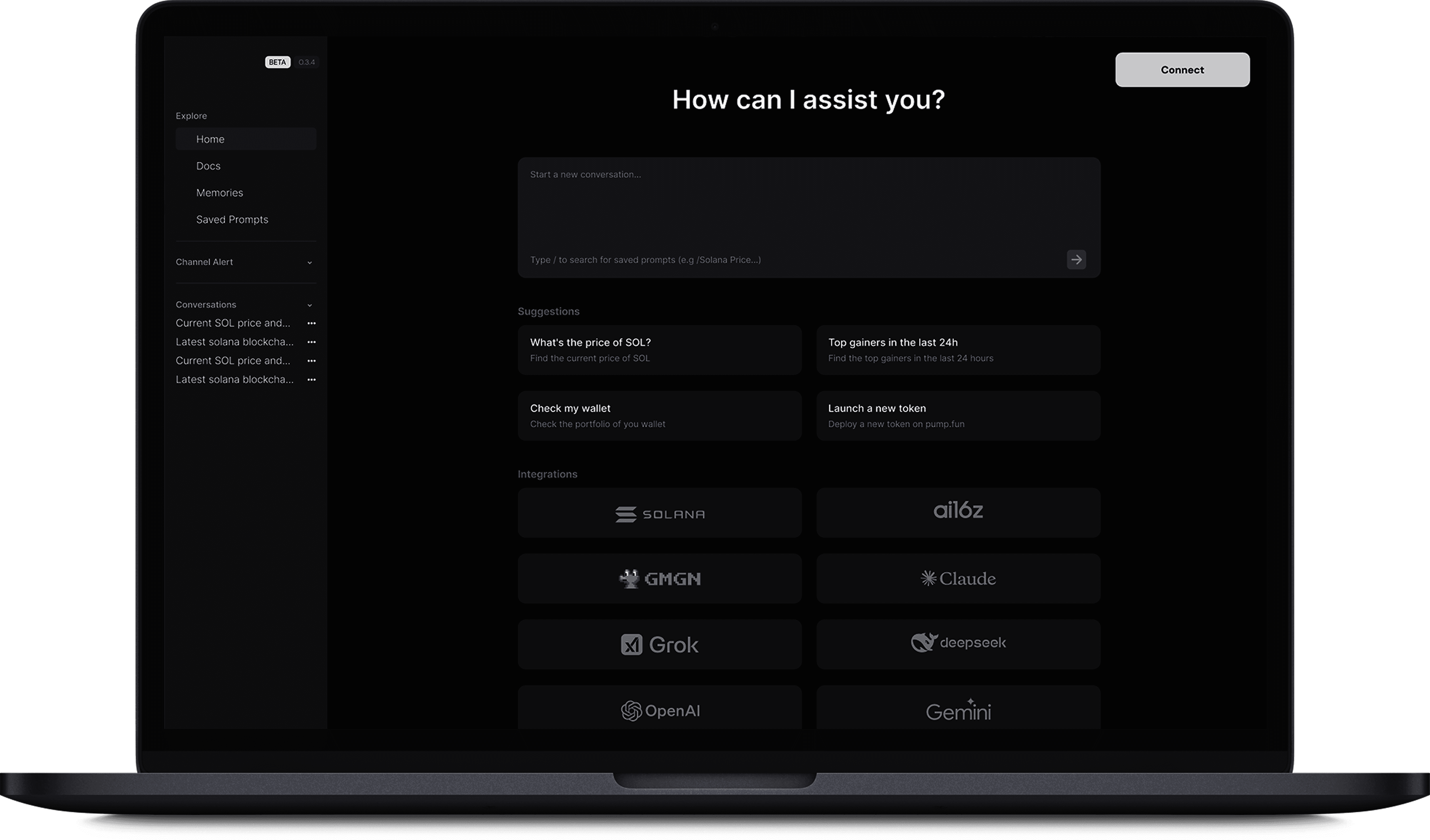
Task: Select the Grok integration logo
Action: (659, 644)
